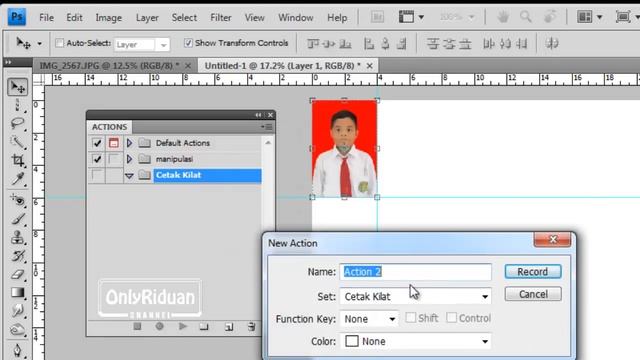Create new set in Actions panel
The width and height of the screenshot is (640, 360).
204,327
